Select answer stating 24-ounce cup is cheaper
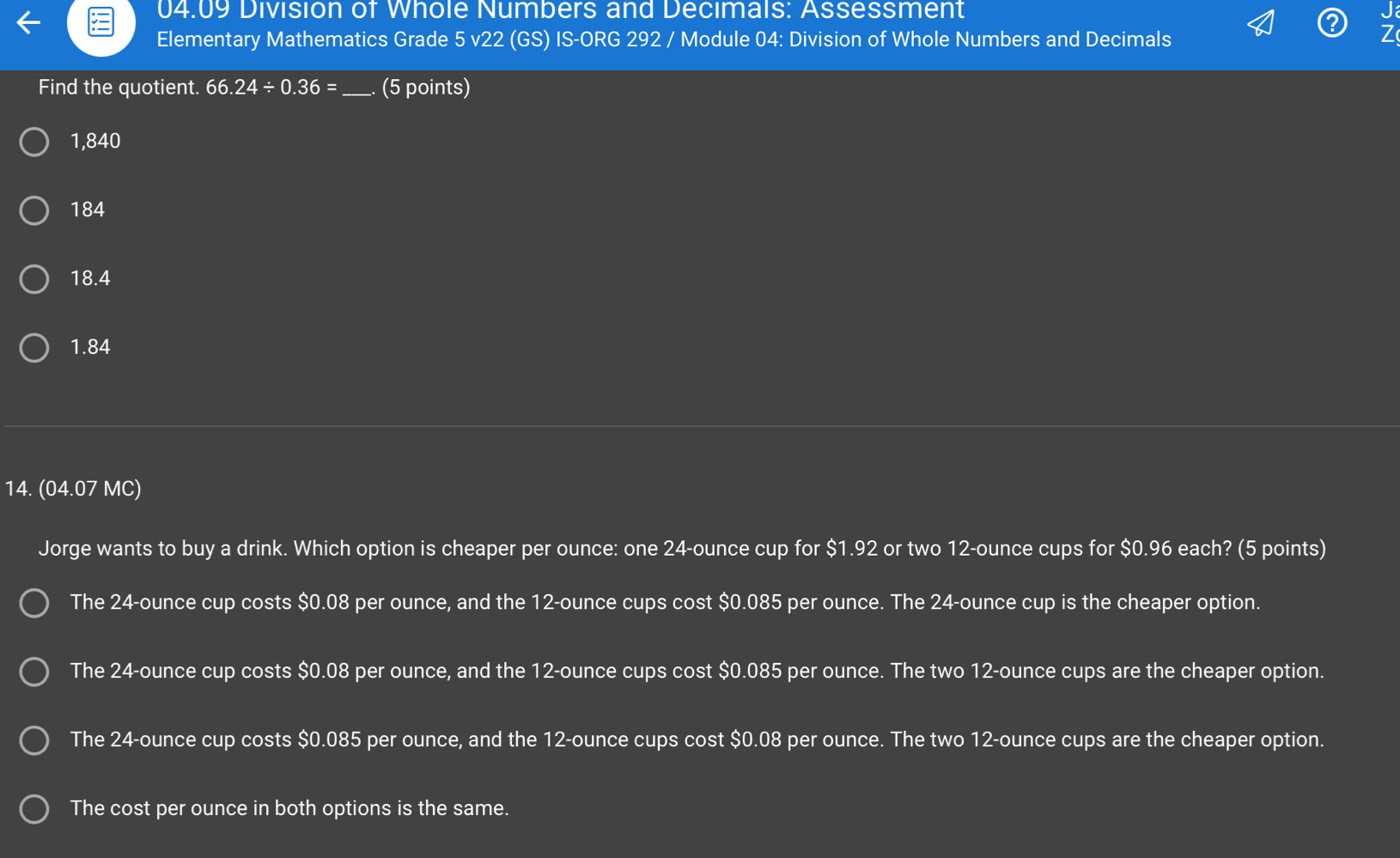The height and width of the screenshot is (858, 1400). click(x=34, y=603)
